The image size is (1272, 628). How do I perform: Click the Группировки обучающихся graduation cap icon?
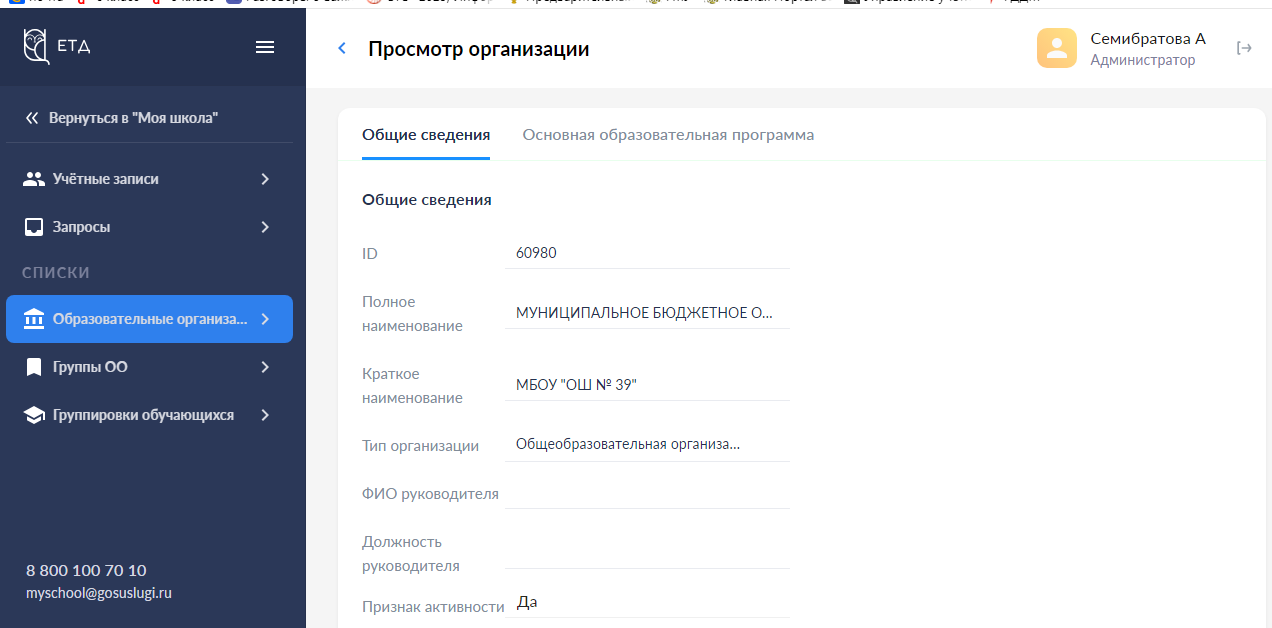click(x=34, y=415)
